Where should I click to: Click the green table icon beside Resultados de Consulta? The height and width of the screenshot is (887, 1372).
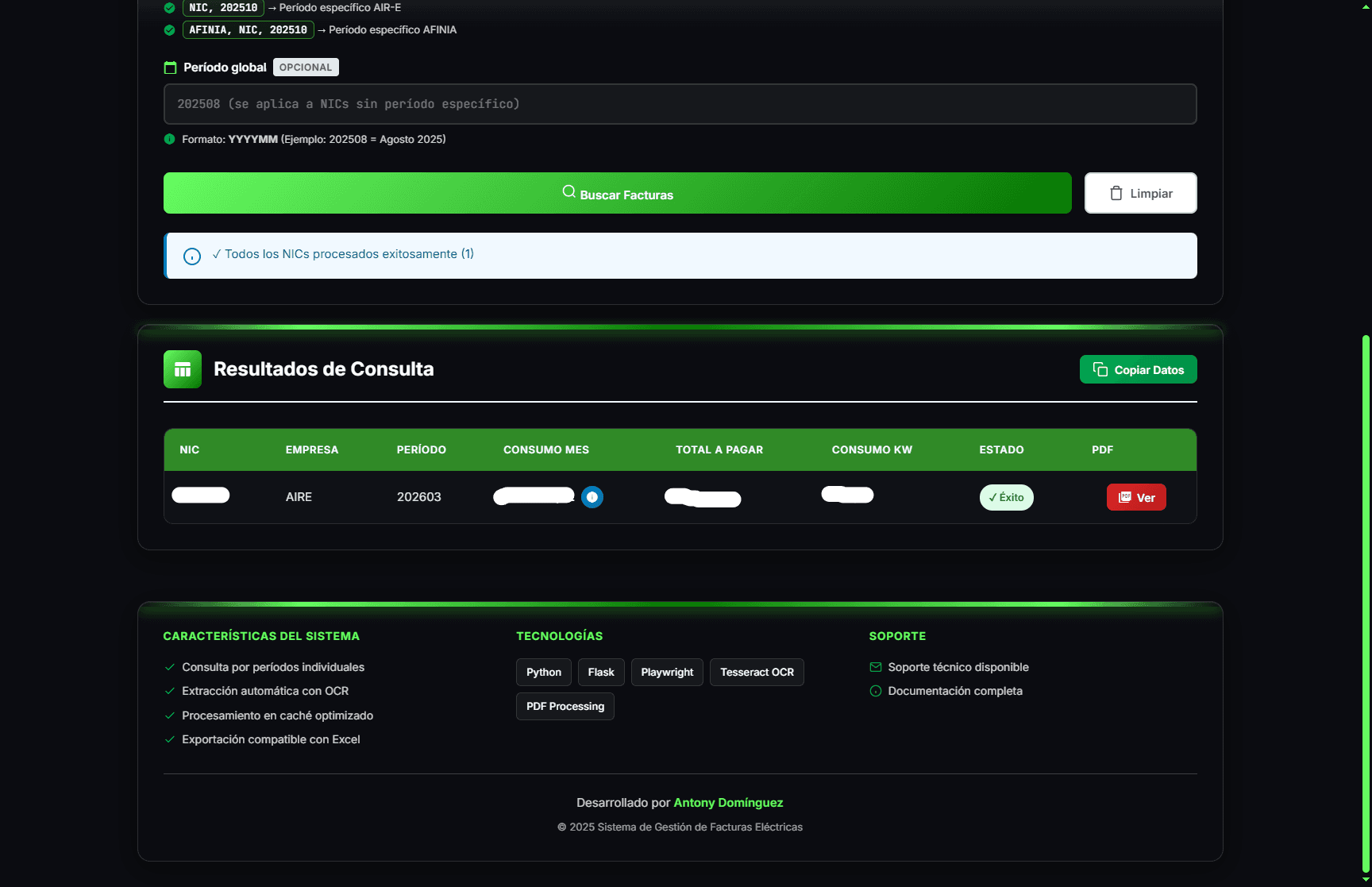click(183, 369)
